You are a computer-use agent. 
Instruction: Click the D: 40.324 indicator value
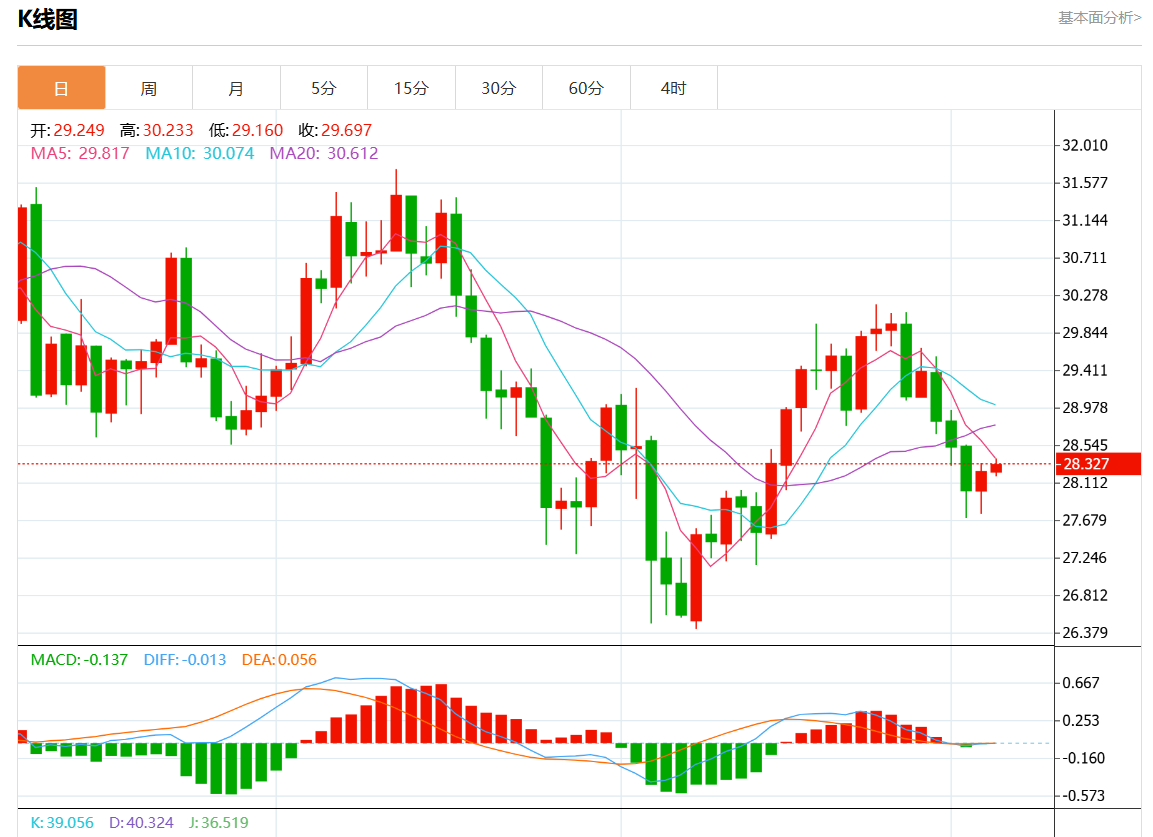point(141,822)
